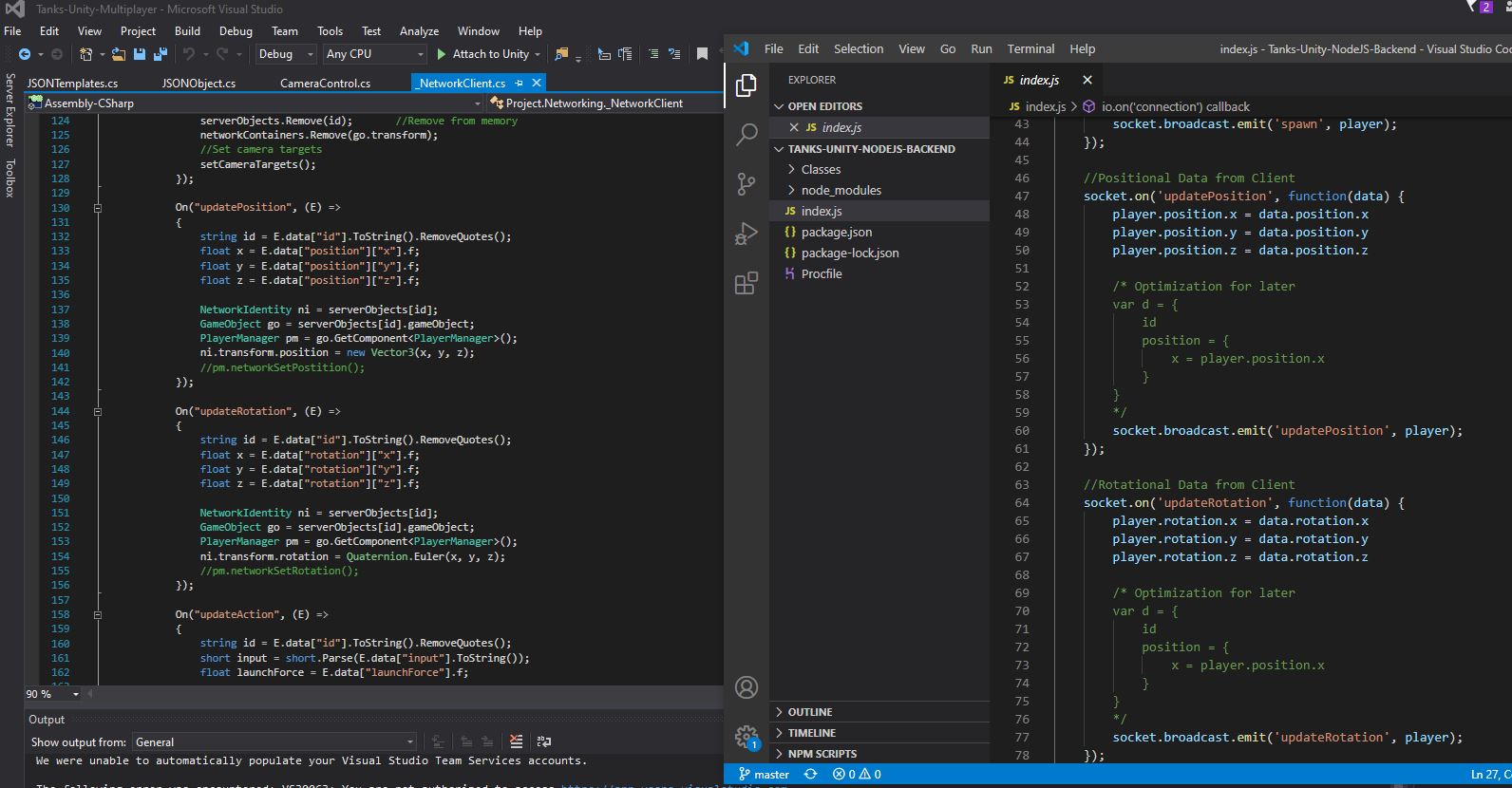
Task: Close the _NetworkClient.cs tab
Action: 537,84
